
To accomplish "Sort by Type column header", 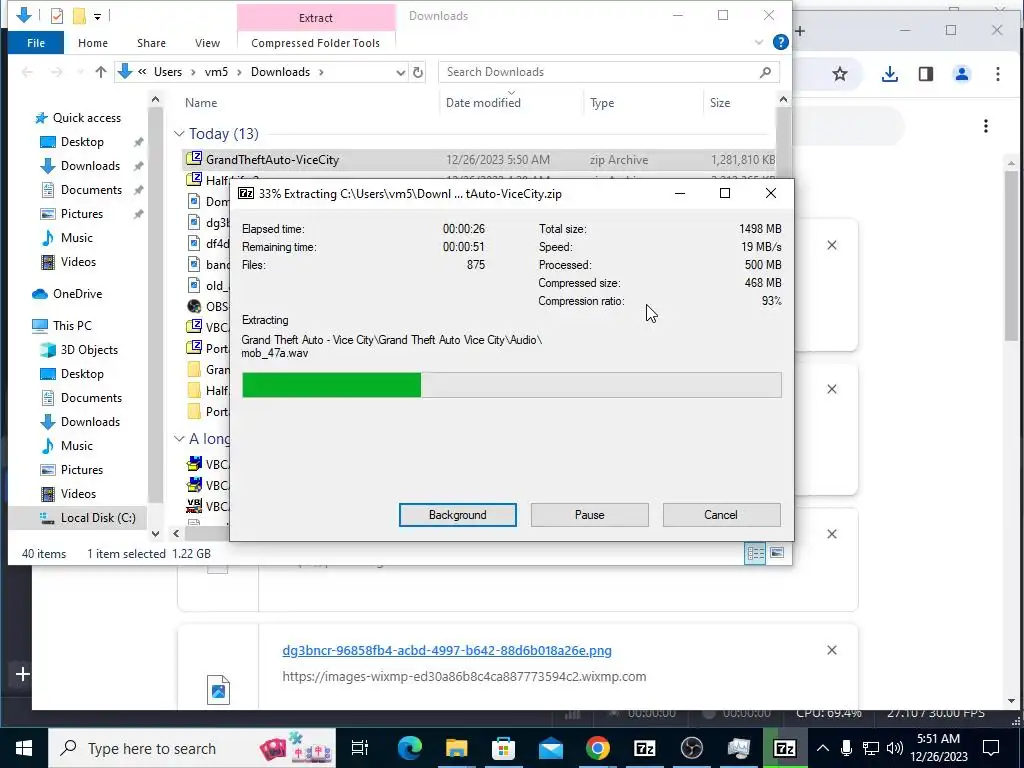I will pyautogui.click(x=601, y=103).
